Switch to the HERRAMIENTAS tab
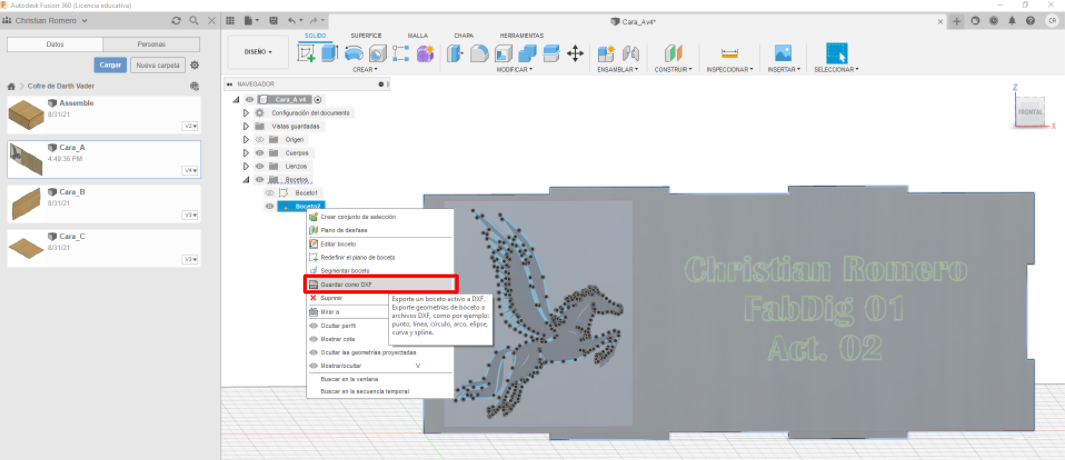Viewport: 1065px width, 460px height. click(522, 35)
